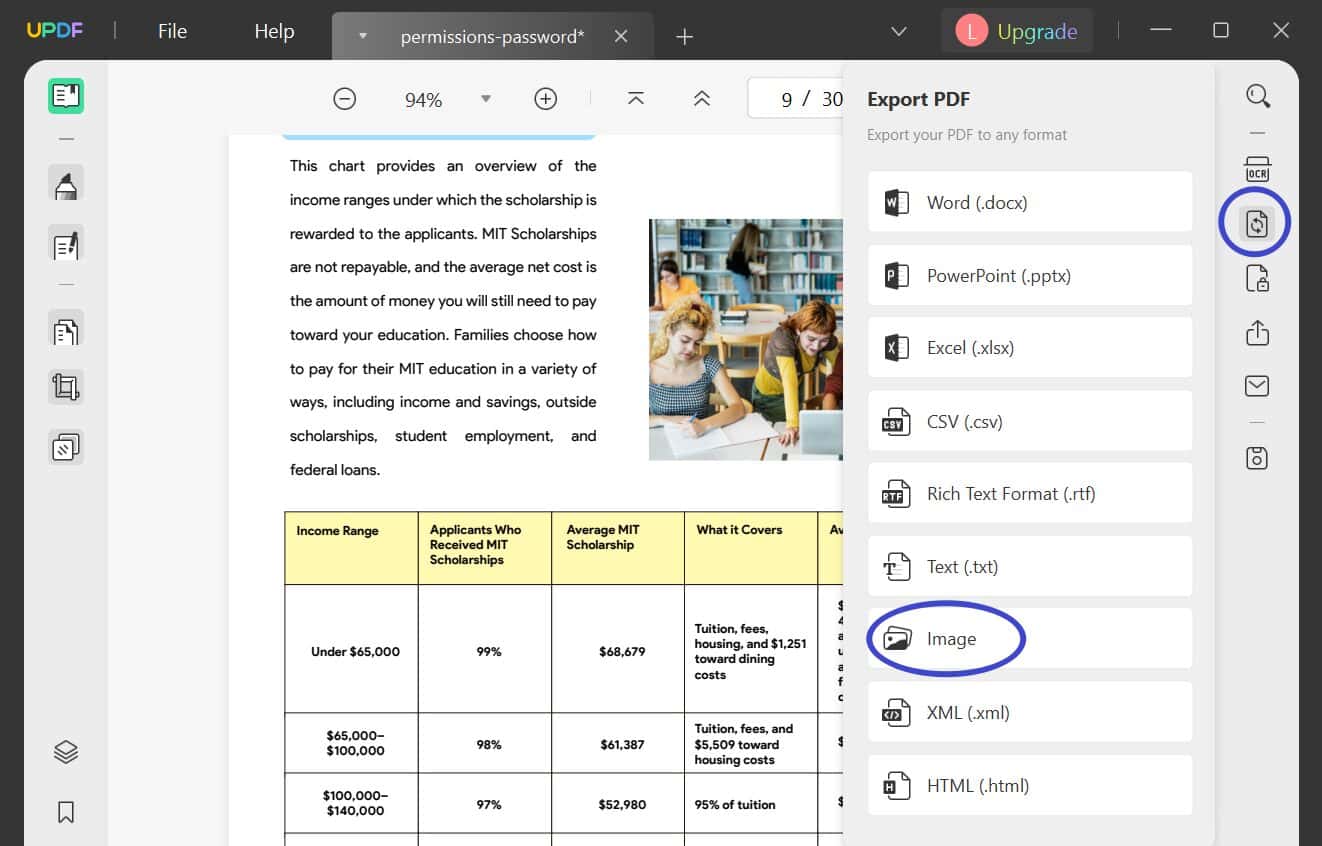This screenshot has height=846, width=1322.
Task: Open the File menu
Action: [x=172, y=31]
